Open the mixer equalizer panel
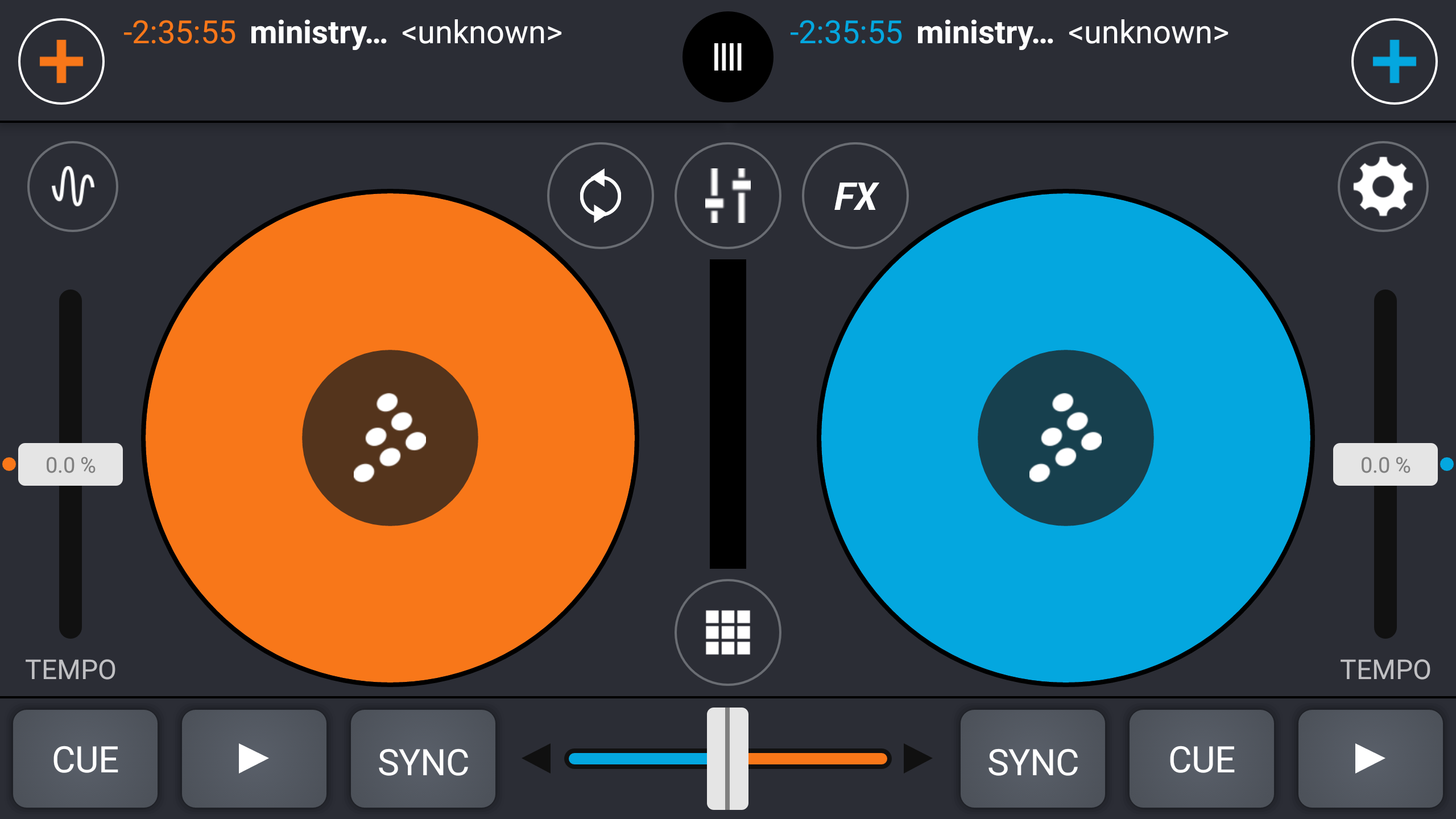The height and width of the screenshot is (819, 1456). [727, 196]
